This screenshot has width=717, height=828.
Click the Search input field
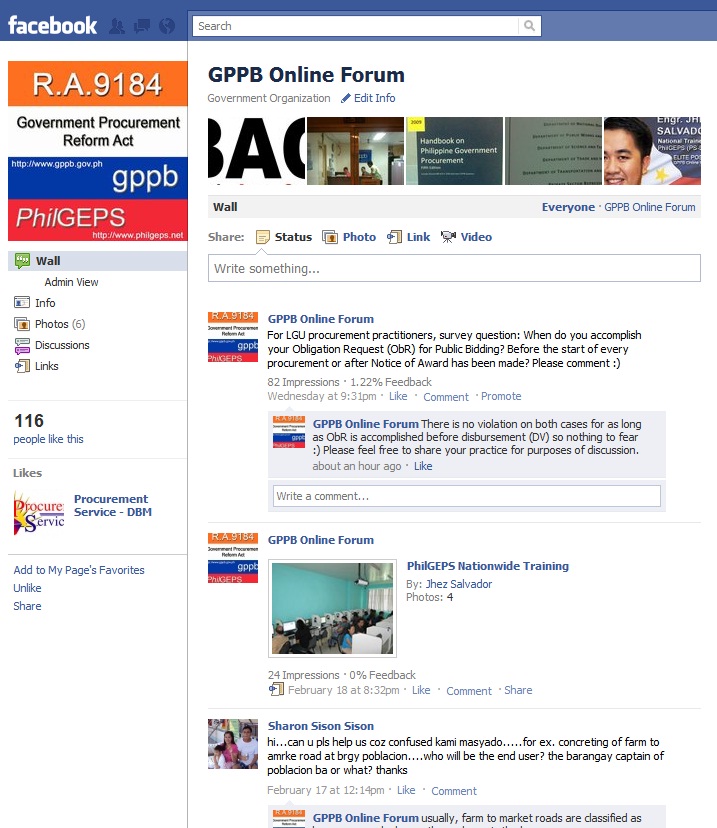355,26
